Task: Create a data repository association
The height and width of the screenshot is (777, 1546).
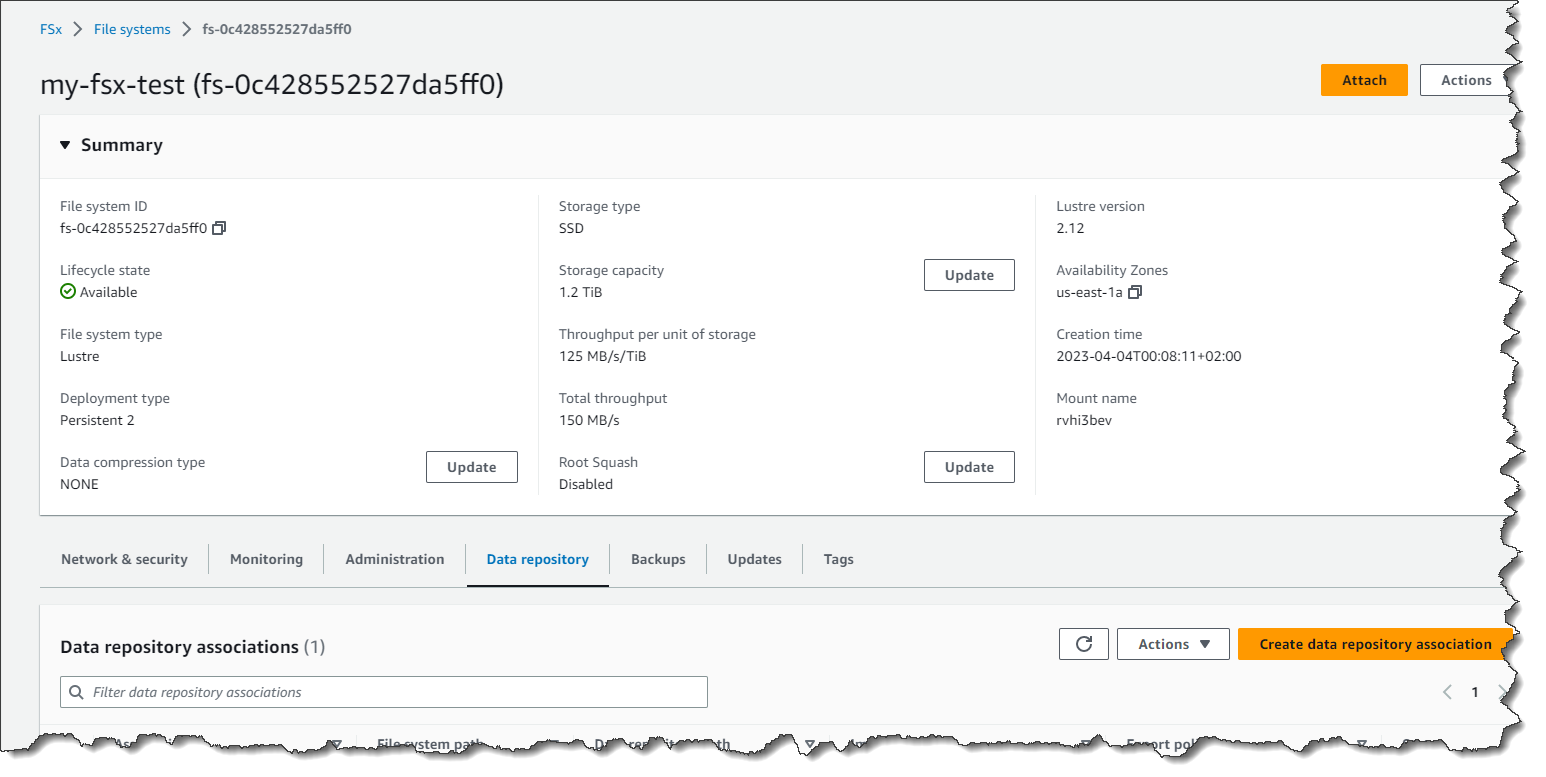Action: pyautogui.click(x=1375, y=644)
